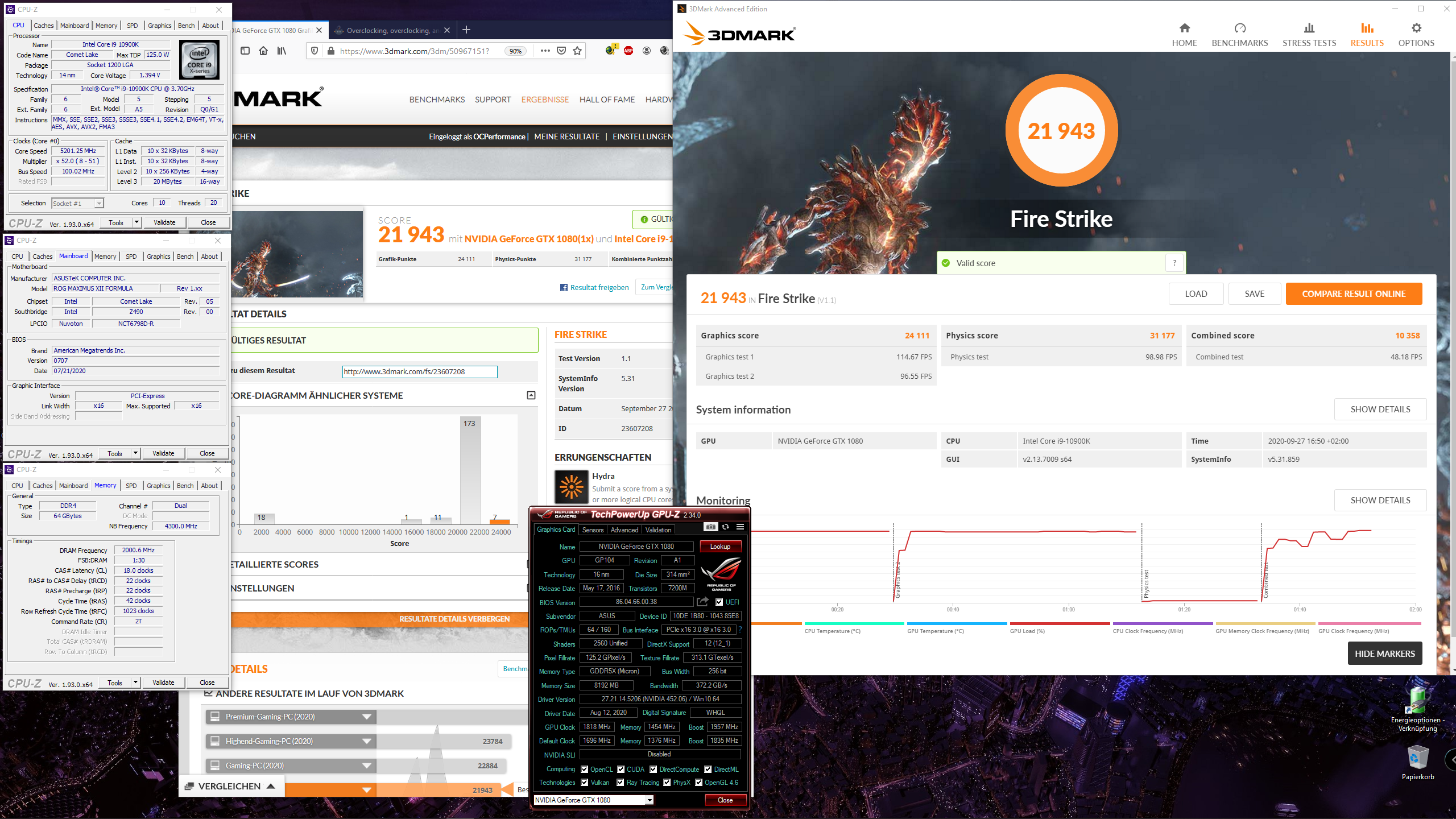Click the Hydra achievement thumbnail
The height and width of the screenshot is (819, 1456).
click(572, 487)
